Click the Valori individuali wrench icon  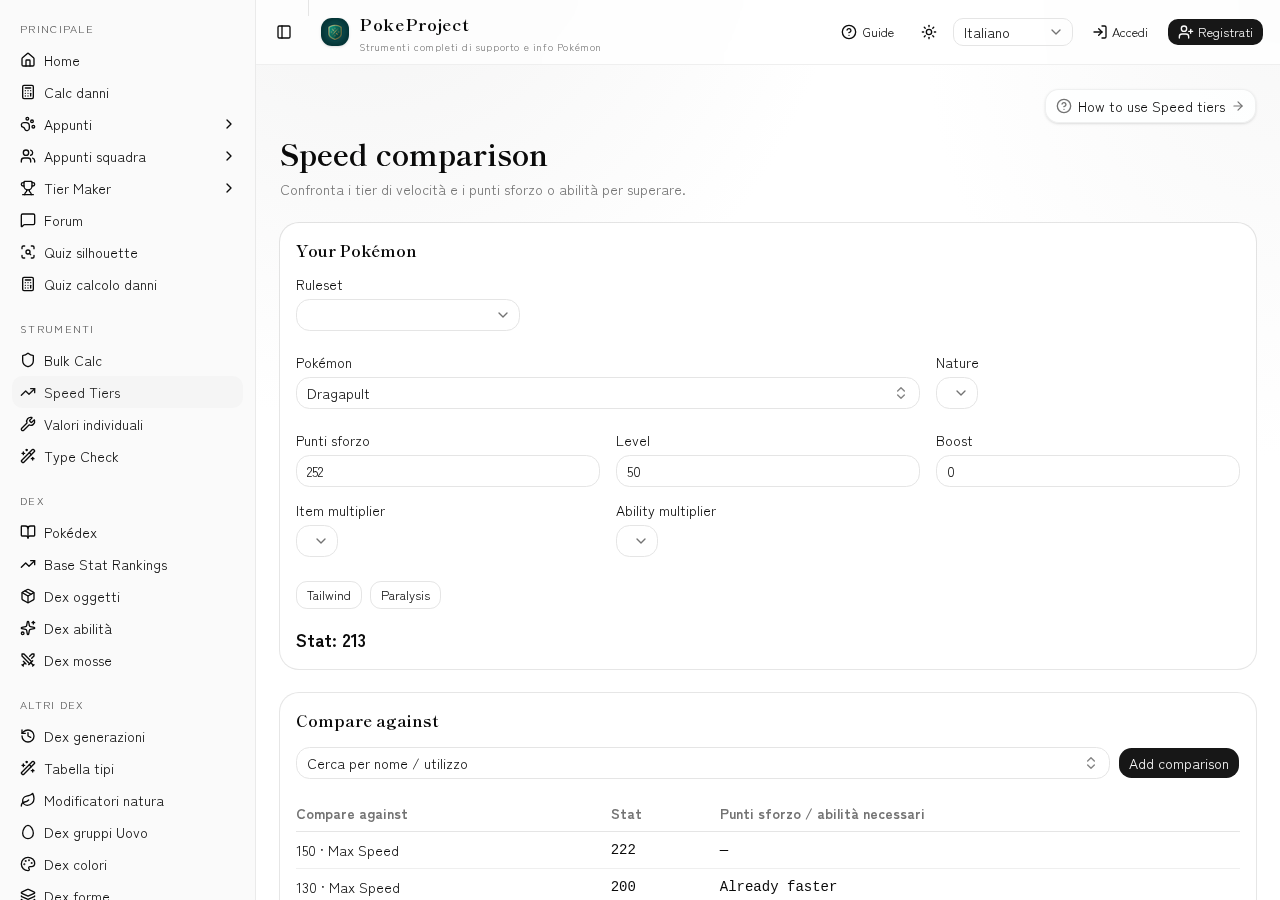(28, 425)
